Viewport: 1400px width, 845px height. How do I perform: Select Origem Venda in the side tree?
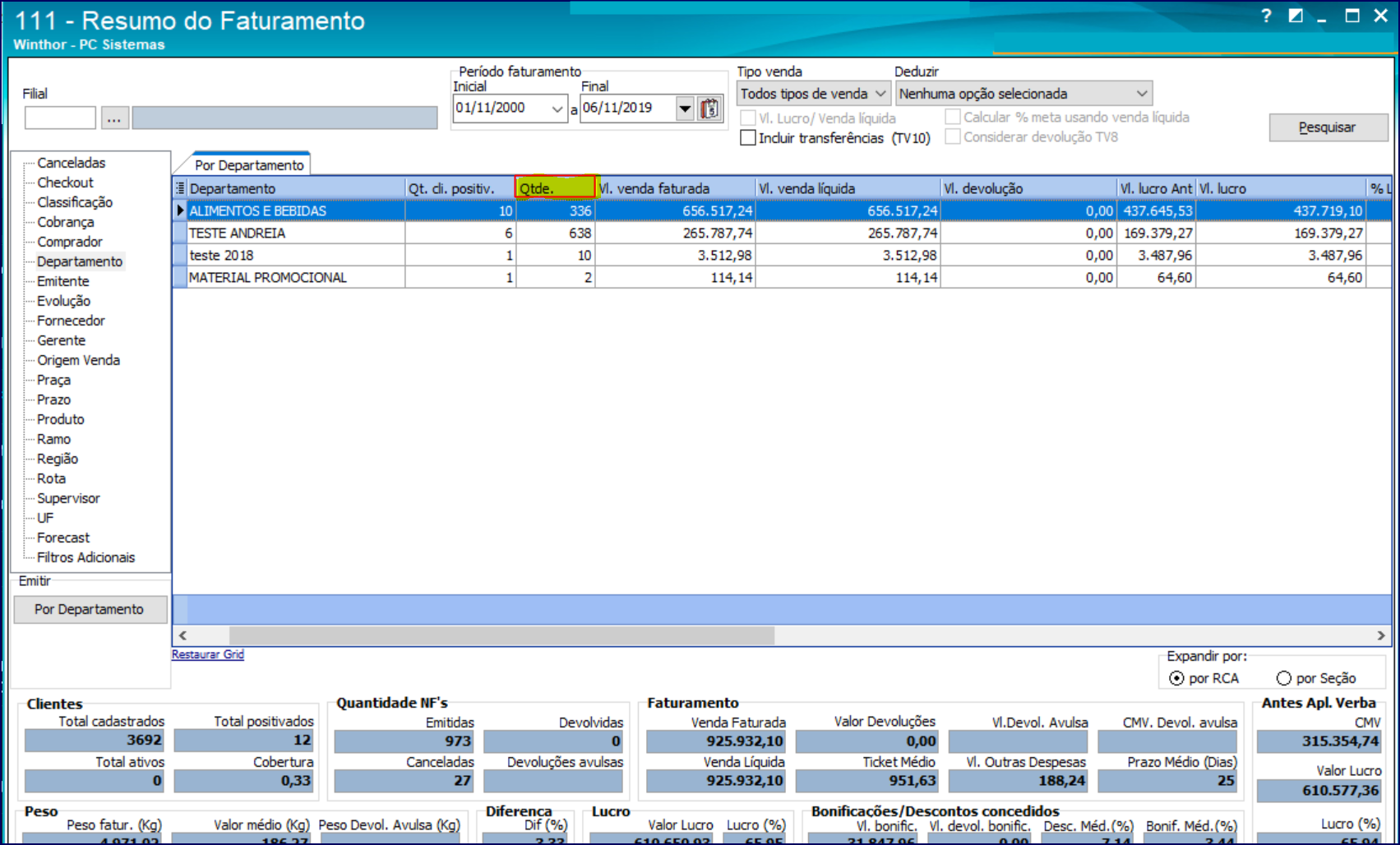[78, 360]
